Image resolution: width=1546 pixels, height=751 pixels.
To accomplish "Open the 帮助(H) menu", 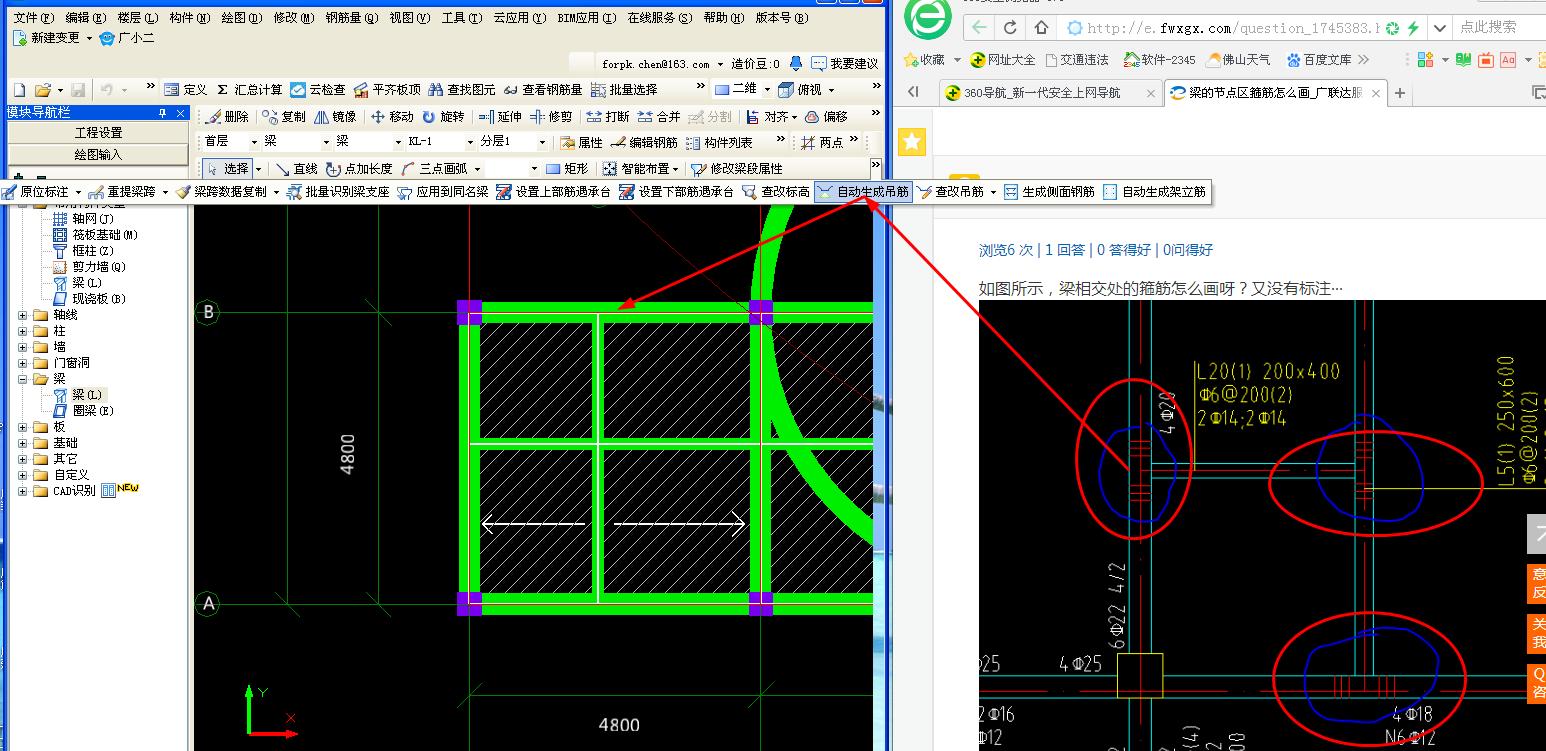I will click(724, 17).
